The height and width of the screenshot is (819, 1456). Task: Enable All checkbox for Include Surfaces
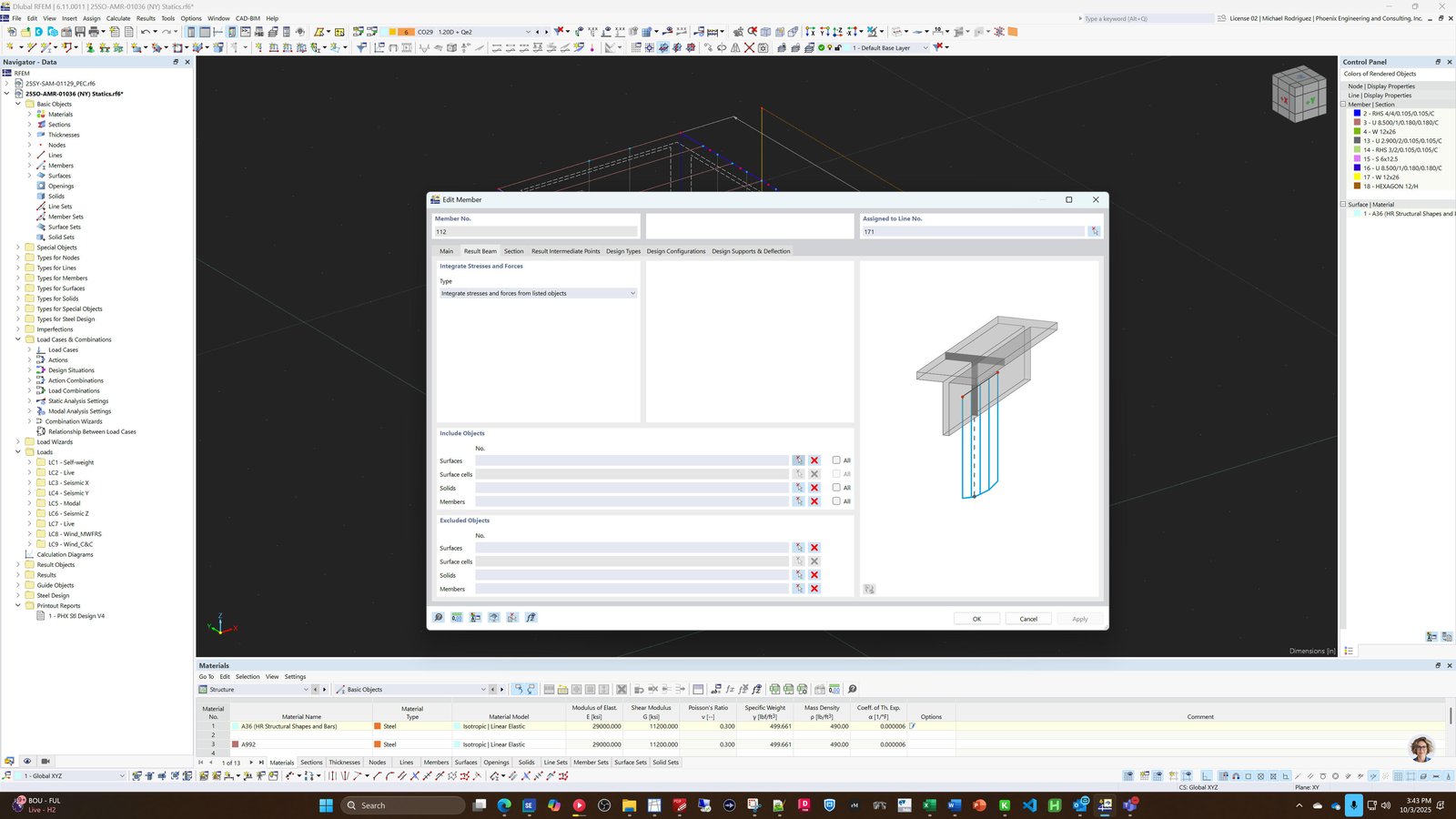click(836, 460)
